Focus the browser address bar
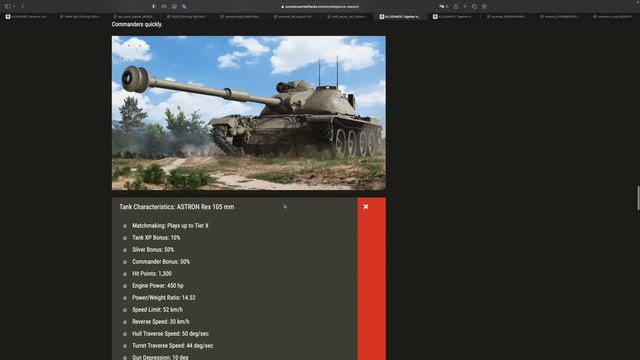 pos(320,7)
